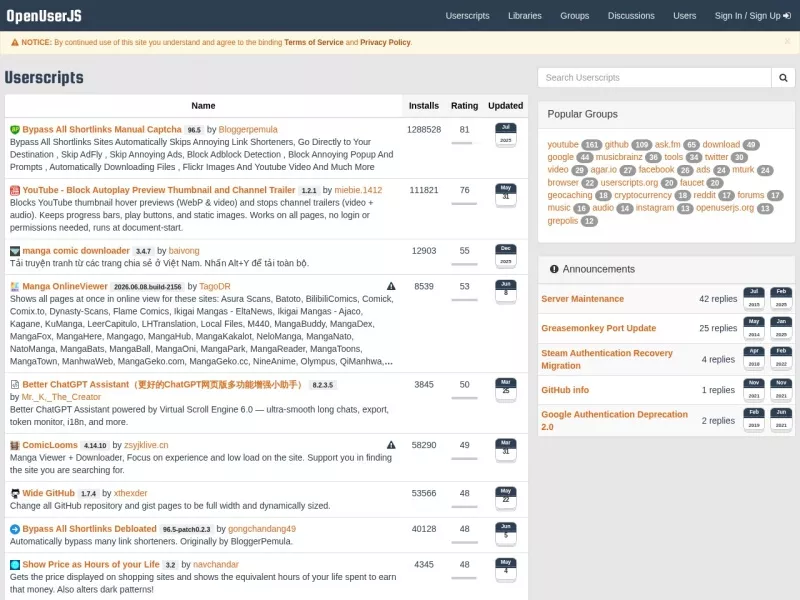Click the rating bar of manga comic downloader

[x=464, y=264]
